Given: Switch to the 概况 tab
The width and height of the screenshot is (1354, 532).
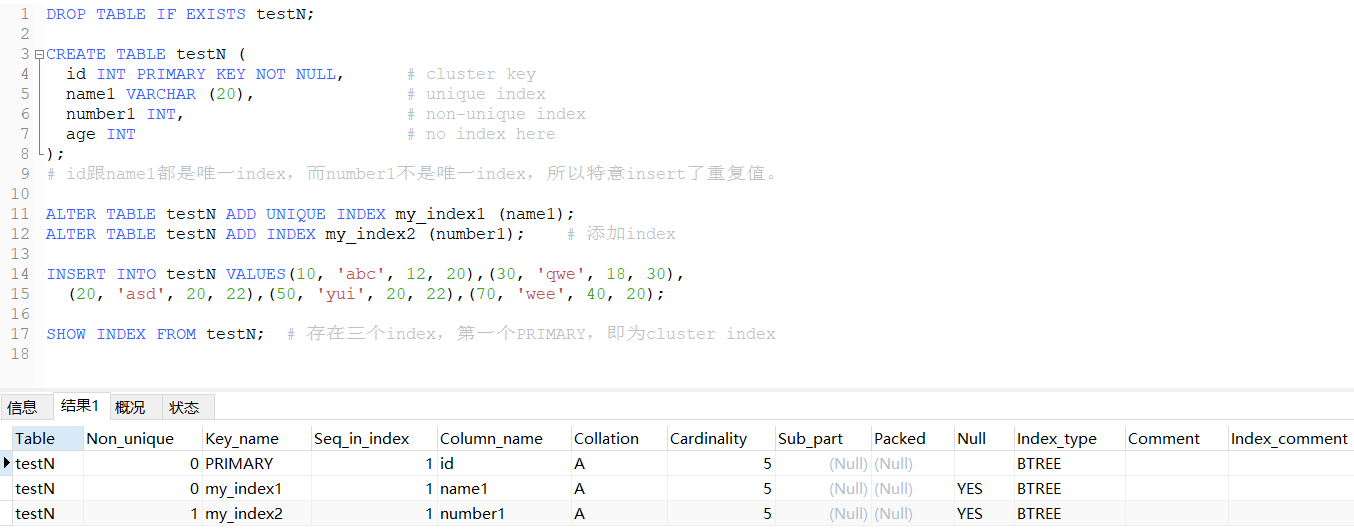Looking at the screenshot, I should click(130, 407).
